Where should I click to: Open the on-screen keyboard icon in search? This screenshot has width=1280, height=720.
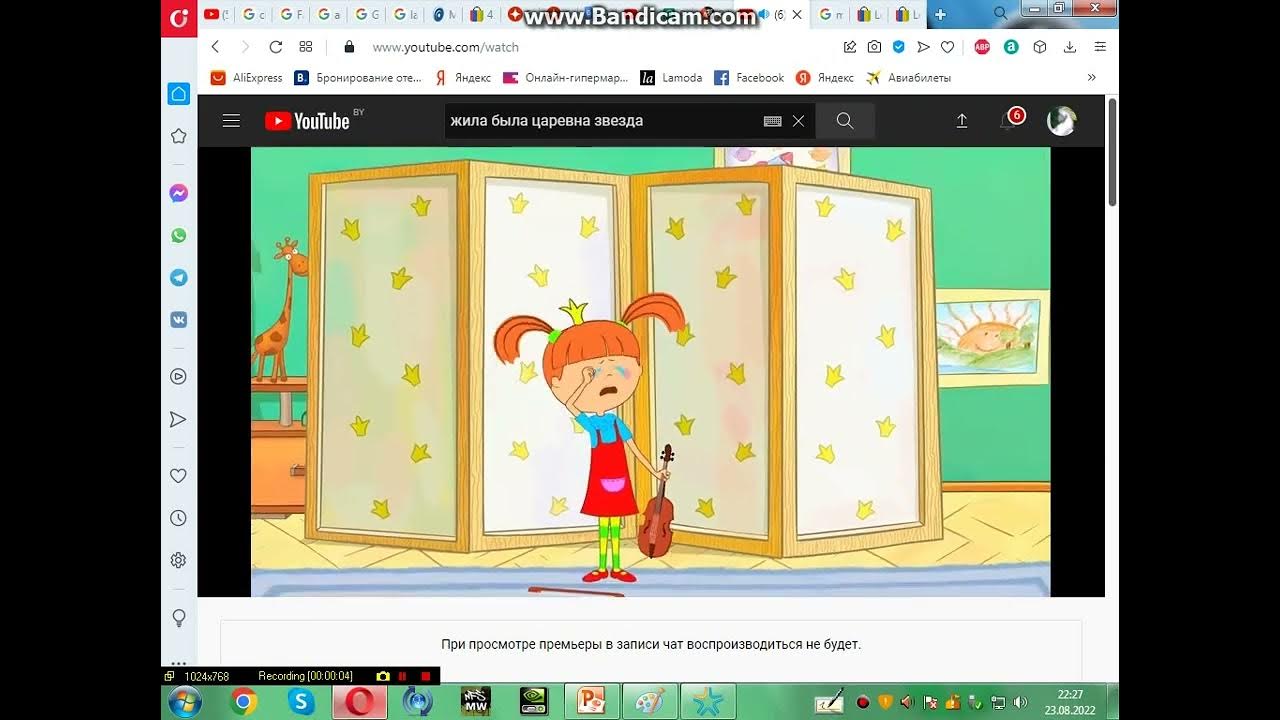click(772, 121)
